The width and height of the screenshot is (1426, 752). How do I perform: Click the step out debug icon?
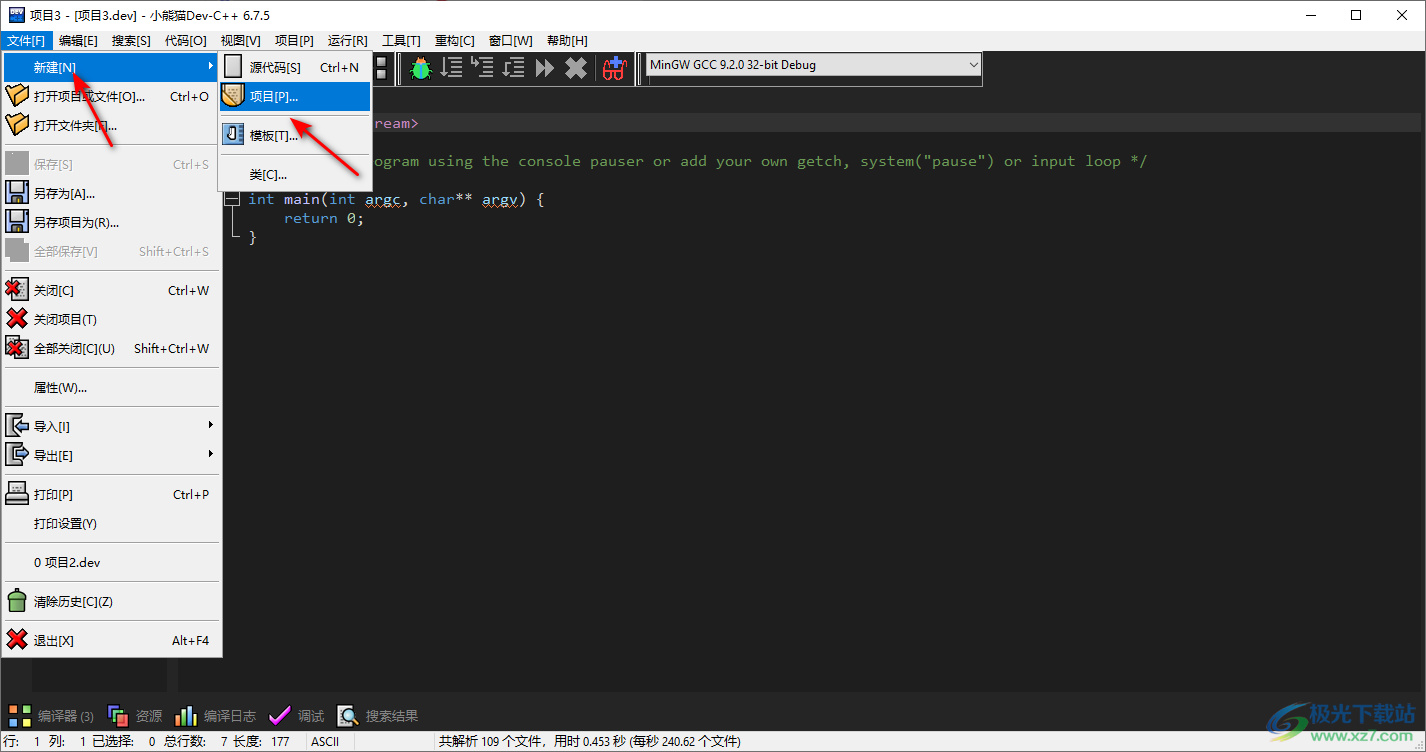514,68
